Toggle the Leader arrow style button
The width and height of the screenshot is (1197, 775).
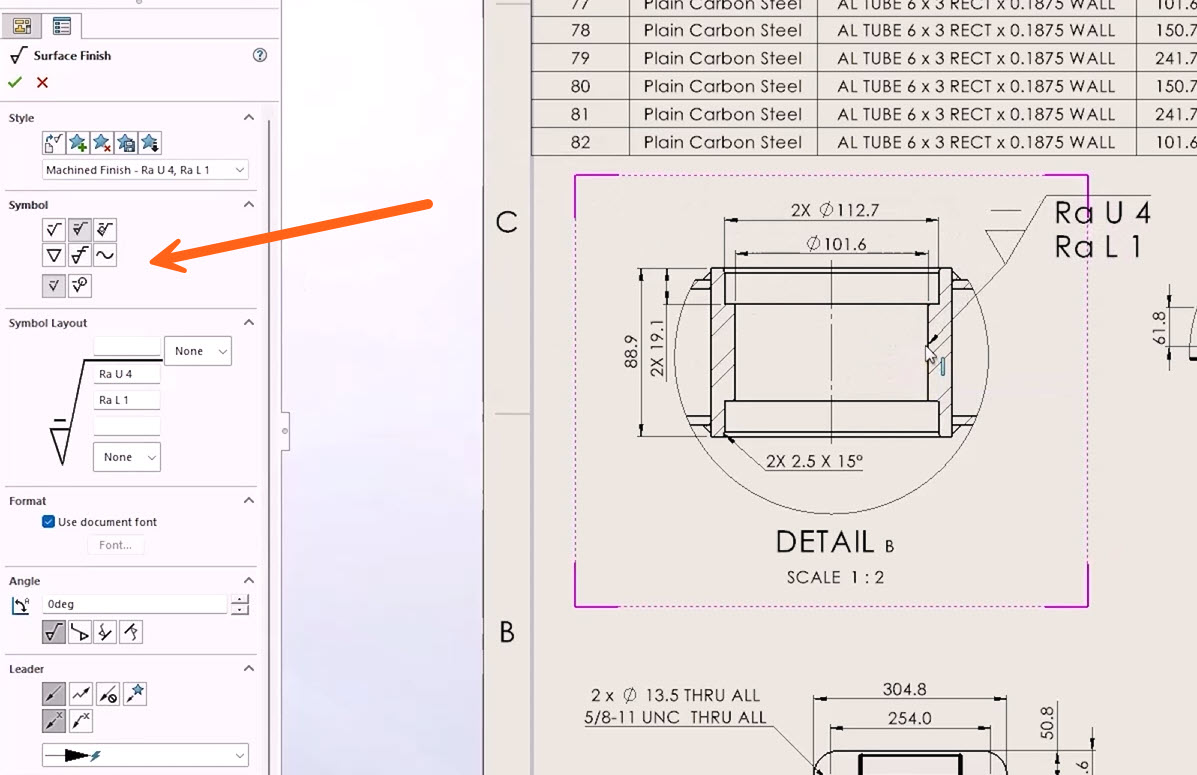pos(54,694)
